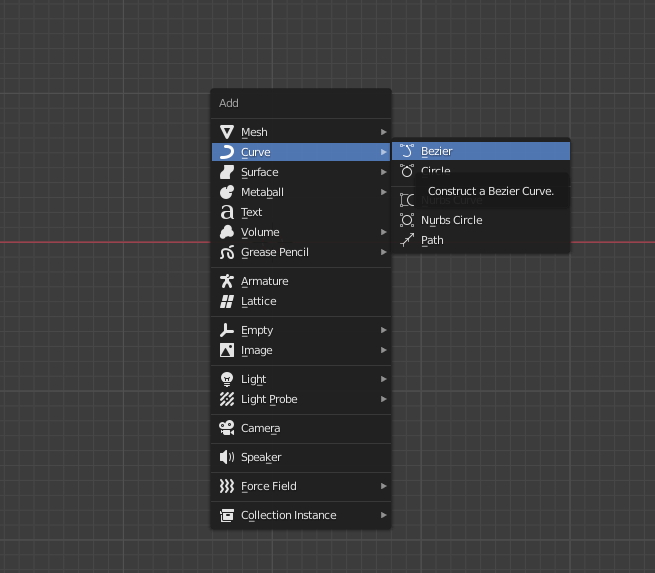The height and width of the screenshot is (573, 655).
Task: Expand the Collection Instance submenu arrow
Action: point(383,515)
